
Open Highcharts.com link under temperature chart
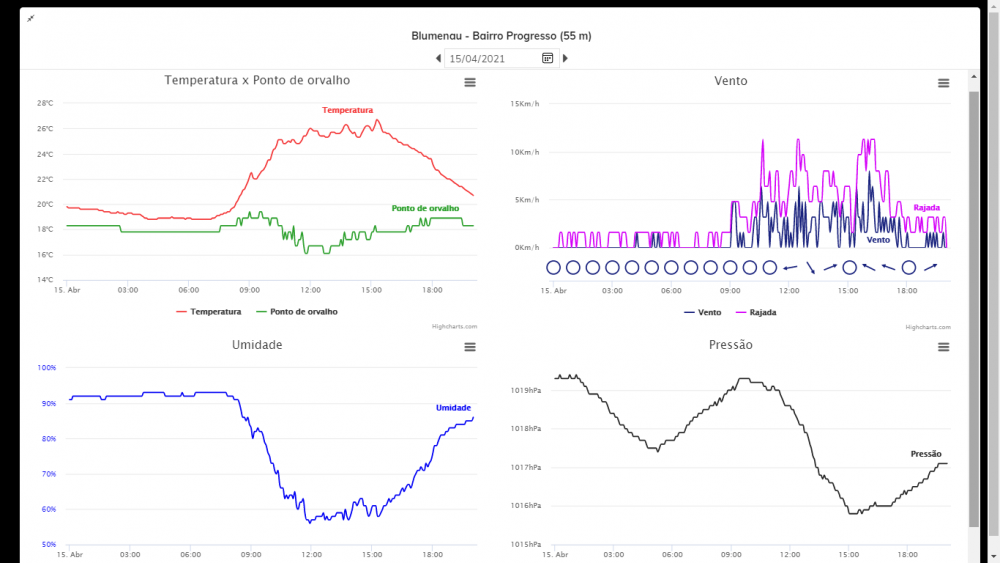[x=454, y=327]
